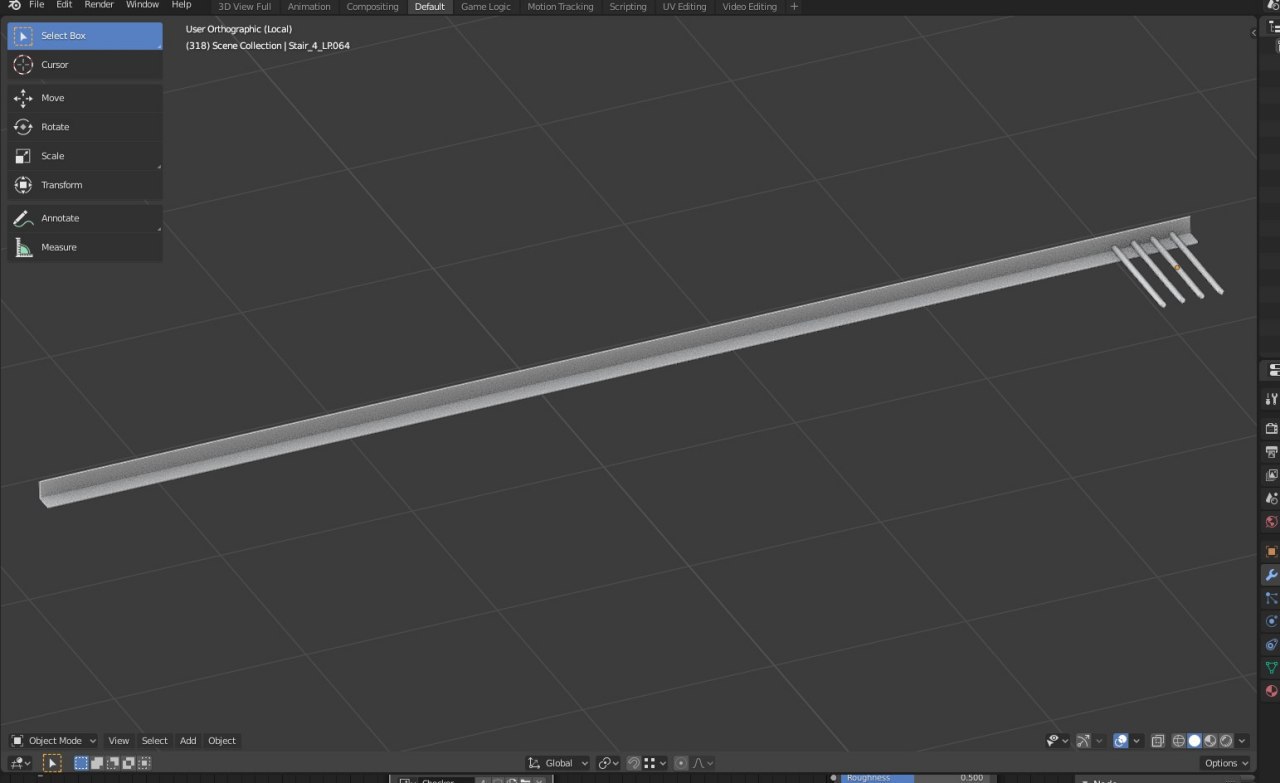Viewport: 1280px width, 783px height.
Task: Switch to material preview shading
Action: coord(1210,741)
